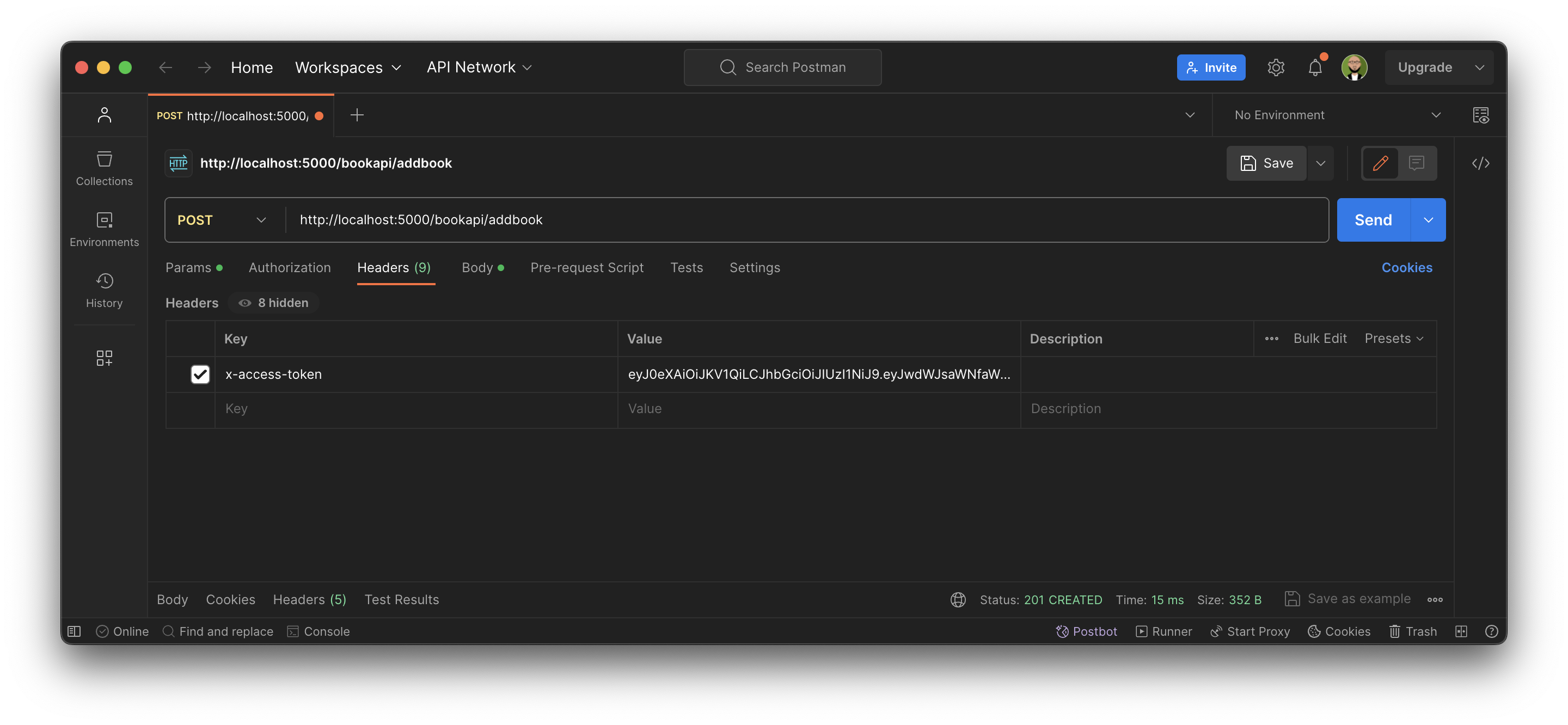This screenshot has height=725, width=1568.
Task: Open Postman settings gear
Action: pos(1276,67)
